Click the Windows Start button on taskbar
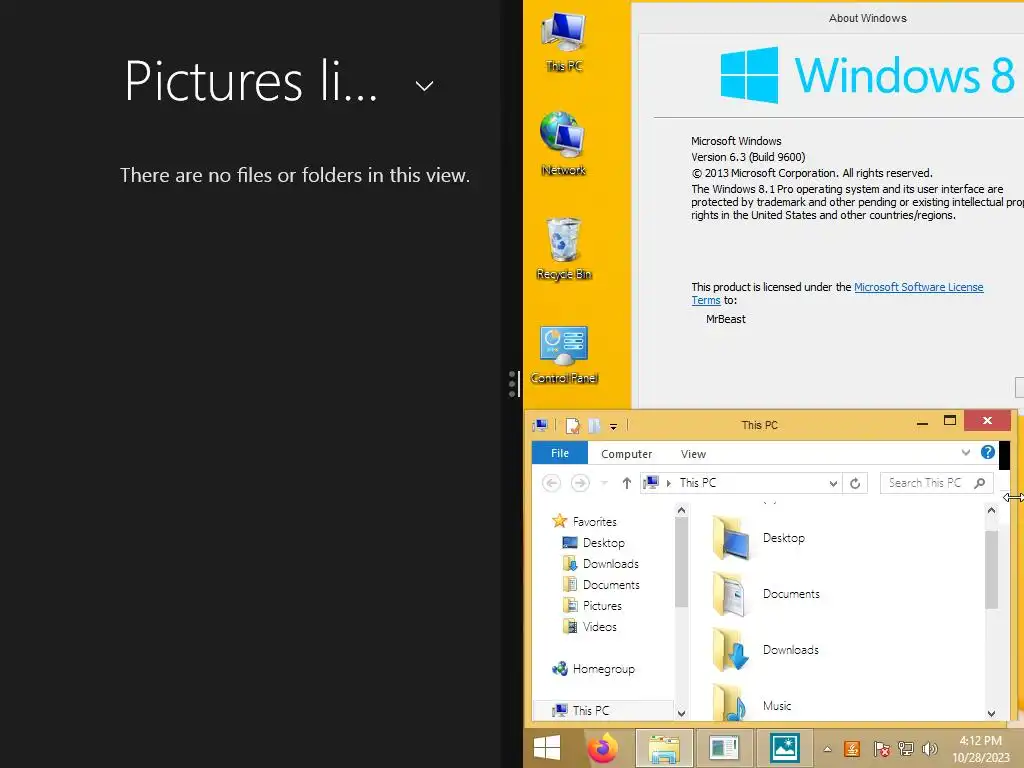 point(547,748)
